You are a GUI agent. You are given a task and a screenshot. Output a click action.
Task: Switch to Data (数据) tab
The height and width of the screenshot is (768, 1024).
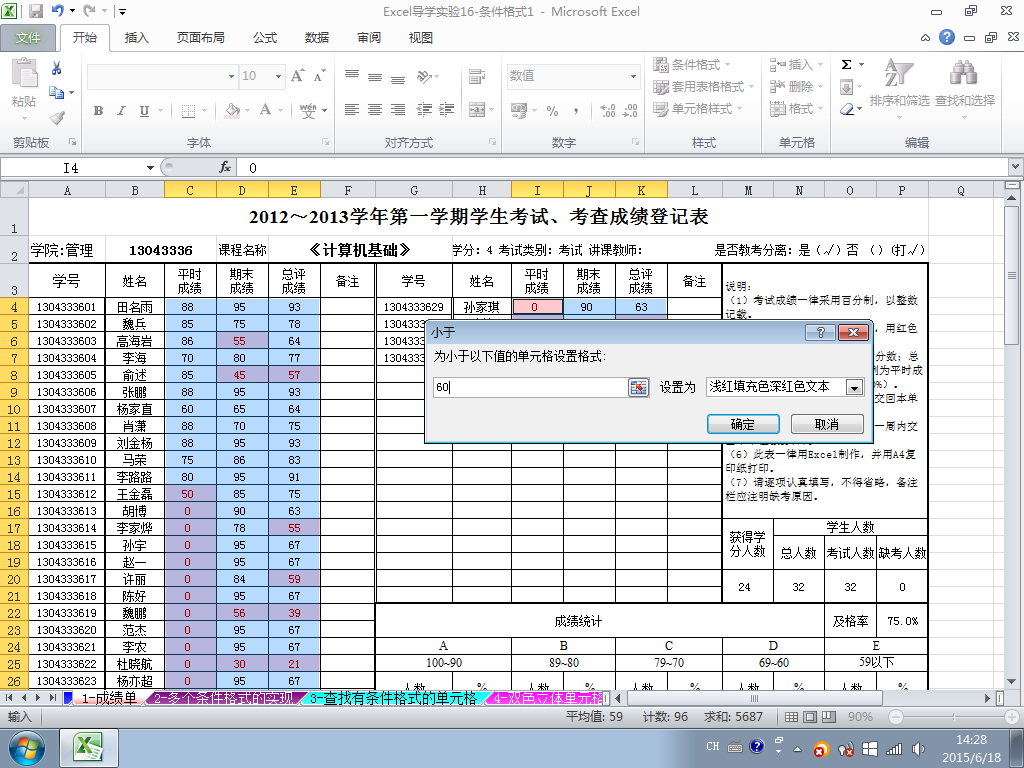(x=317, y=38)
